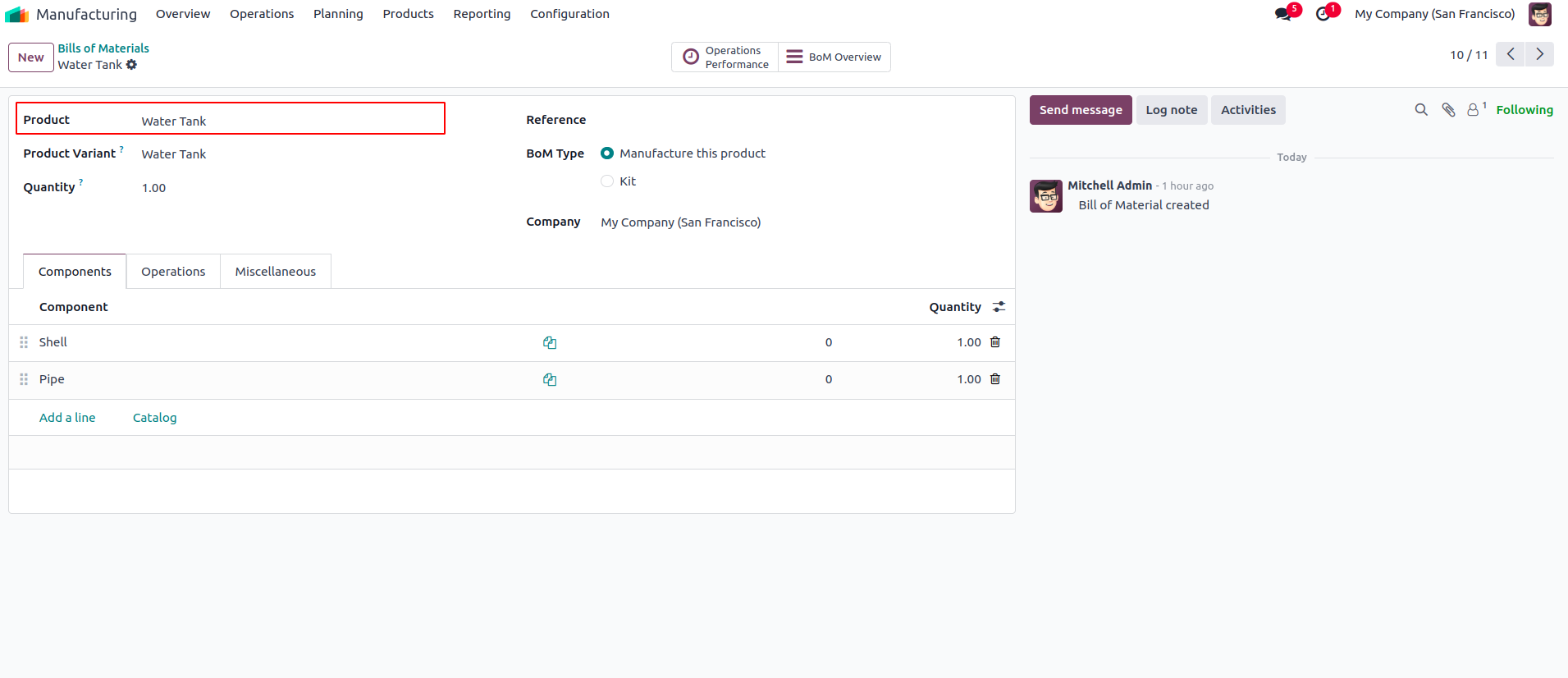The image size is (1568, 678).
Task: Click the Manufacturing app logo icon
Action: pos(16,14)
